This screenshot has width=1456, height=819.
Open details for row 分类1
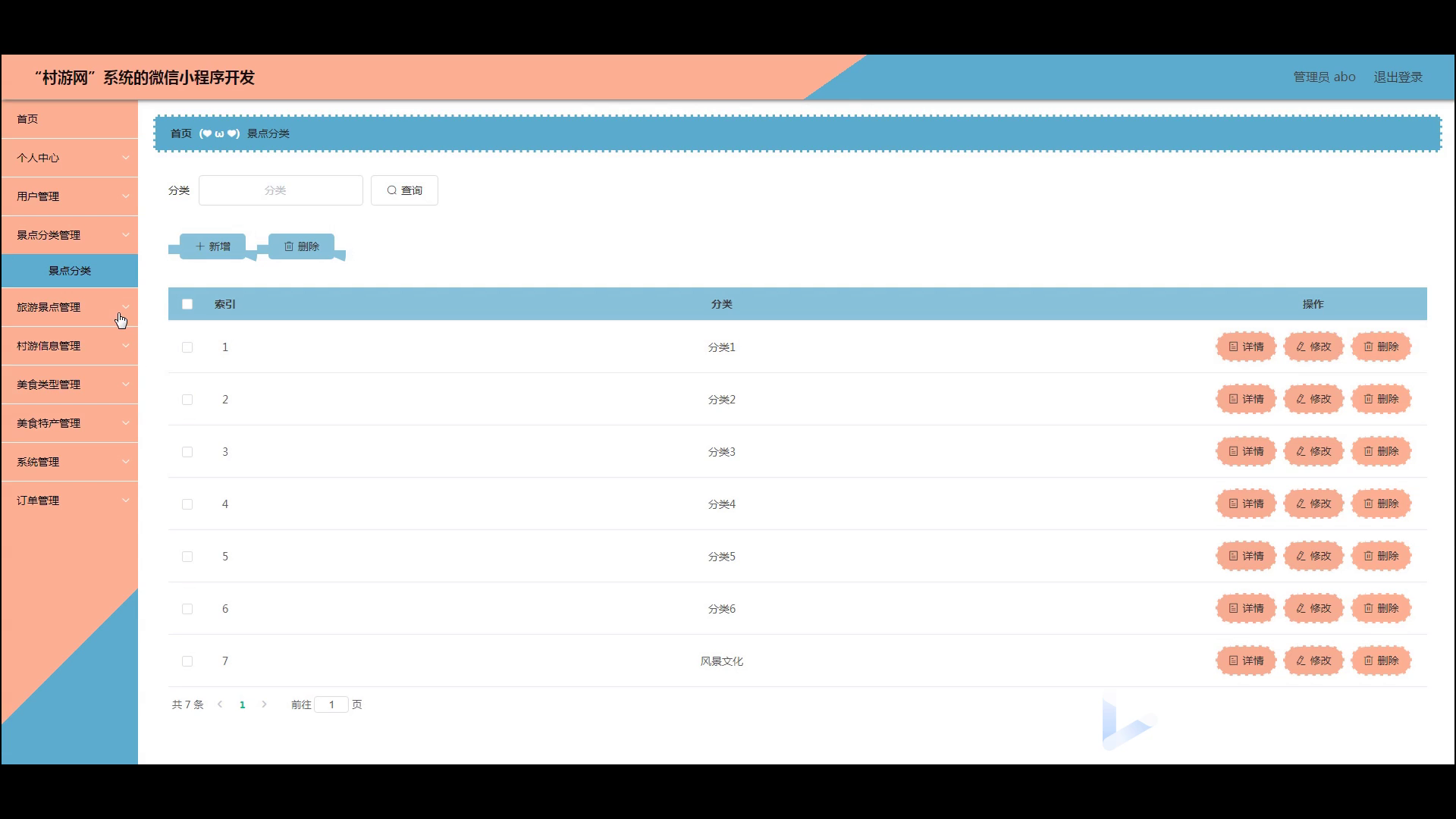coord(1246,347)
